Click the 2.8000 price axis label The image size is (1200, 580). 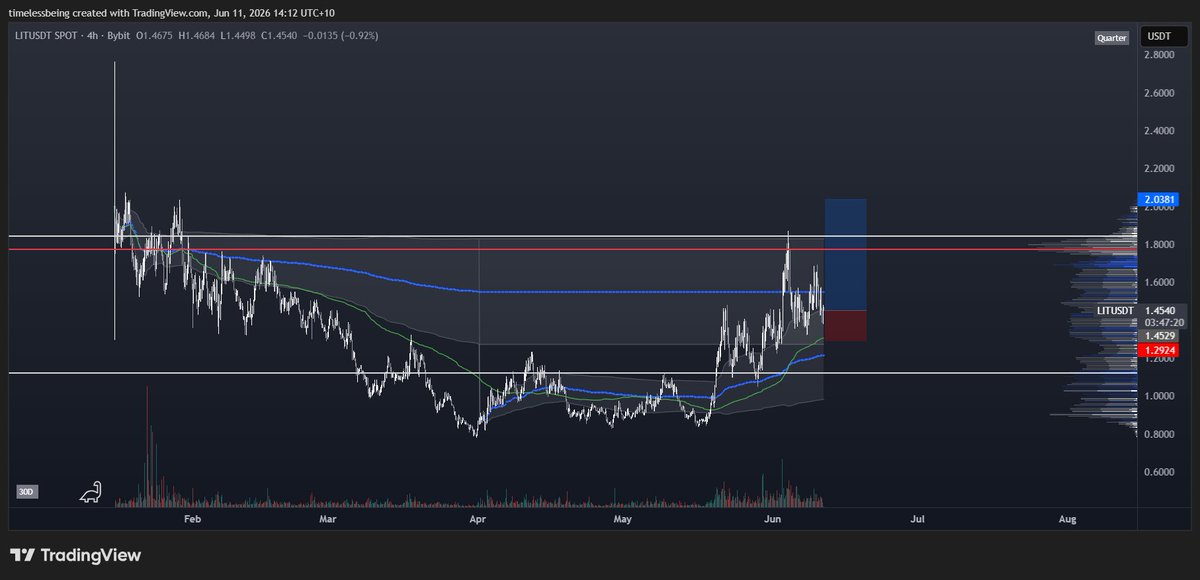pos(1160,55)
